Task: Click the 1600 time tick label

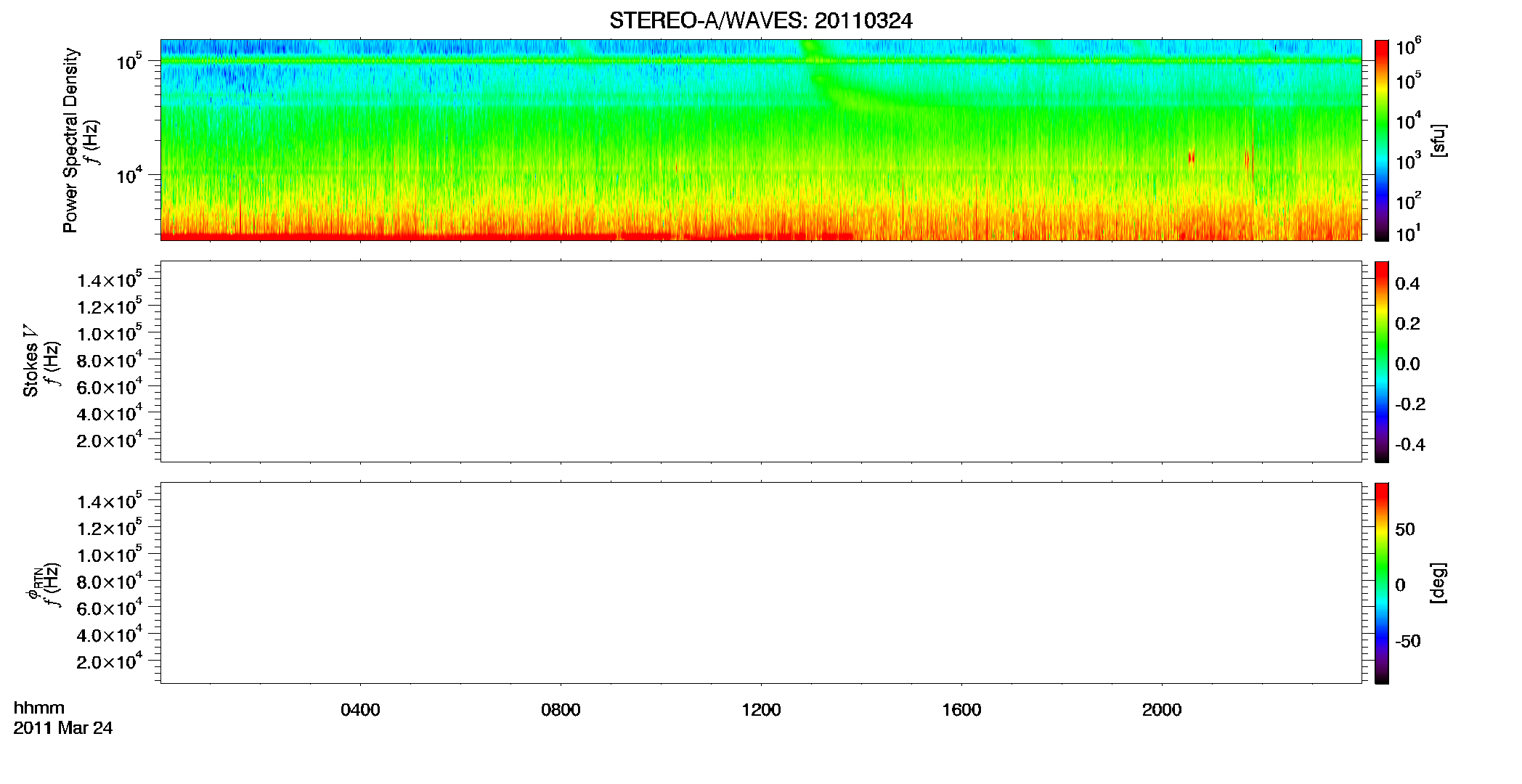Action: click(x=961, y=710)
